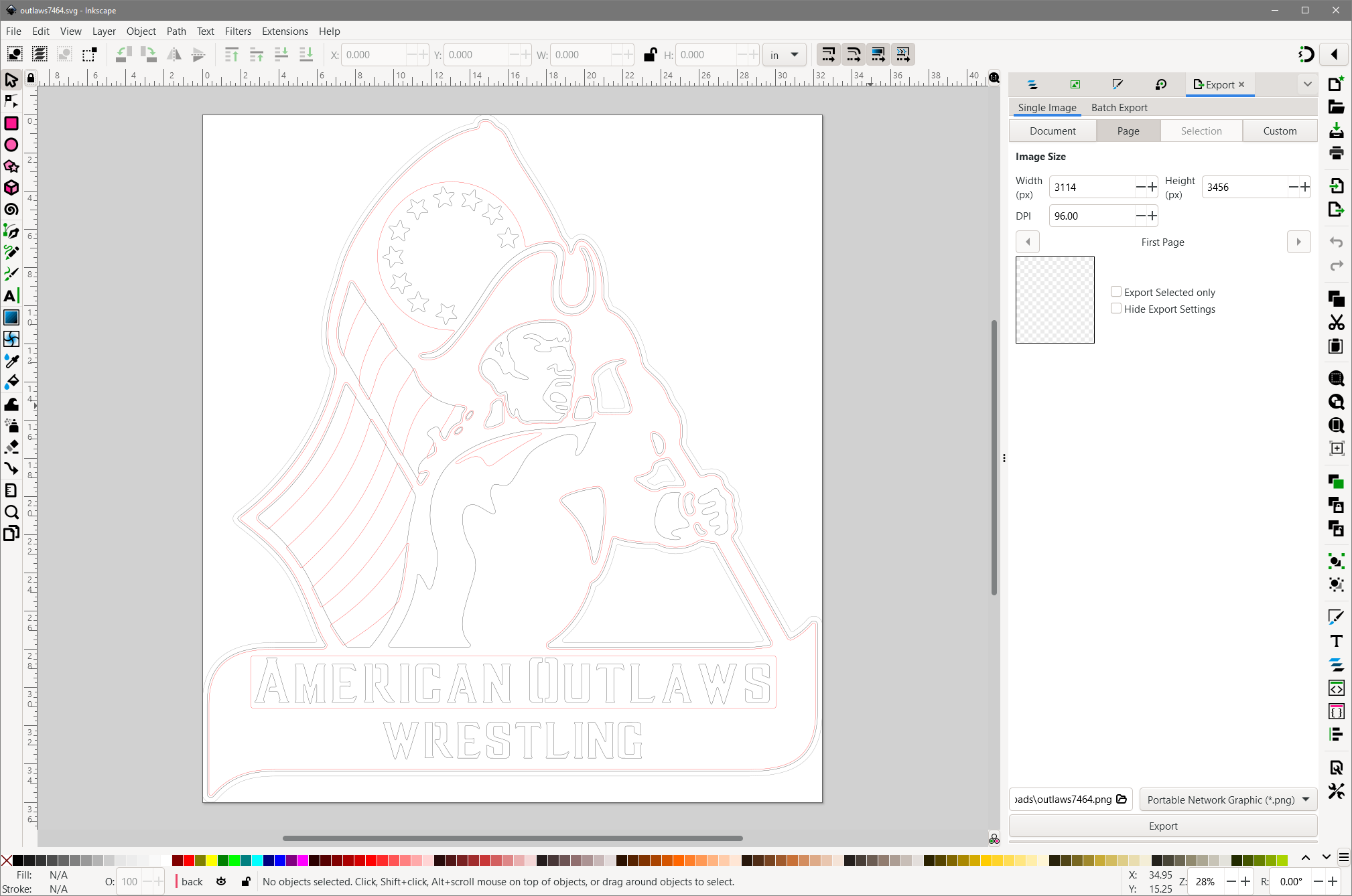Choose Custom export area
This screenshot has width=1352, height=896.
coord(1280,131)
